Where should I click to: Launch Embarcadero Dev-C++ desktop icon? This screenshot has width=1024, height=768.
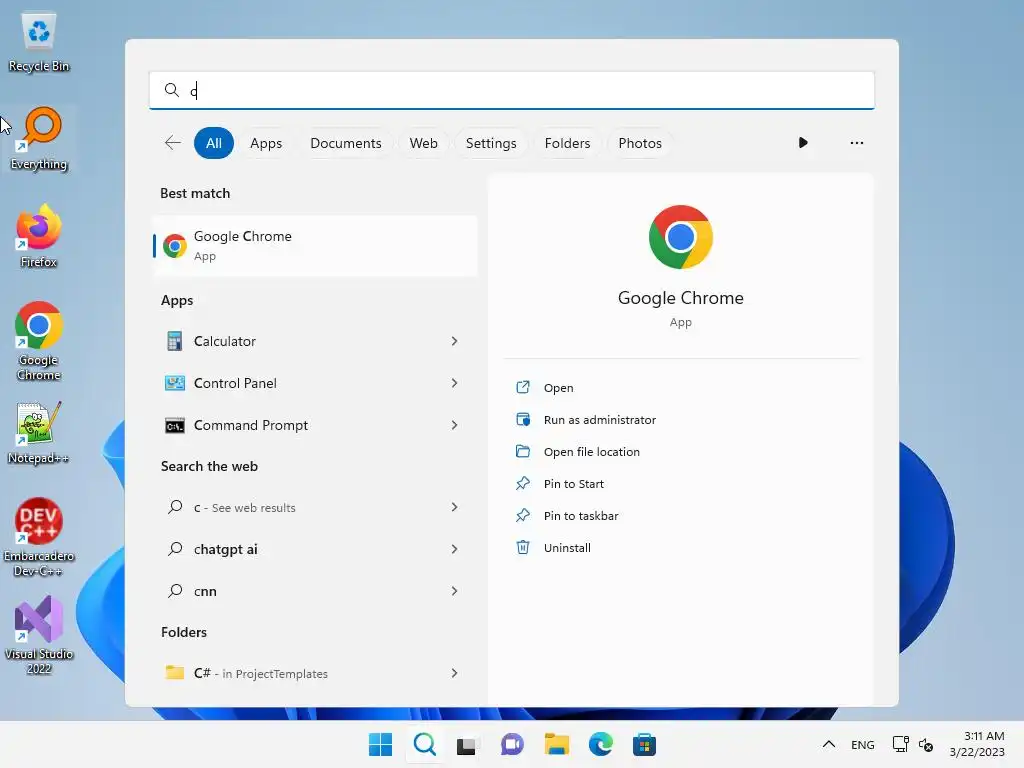[x=39, y=537]
